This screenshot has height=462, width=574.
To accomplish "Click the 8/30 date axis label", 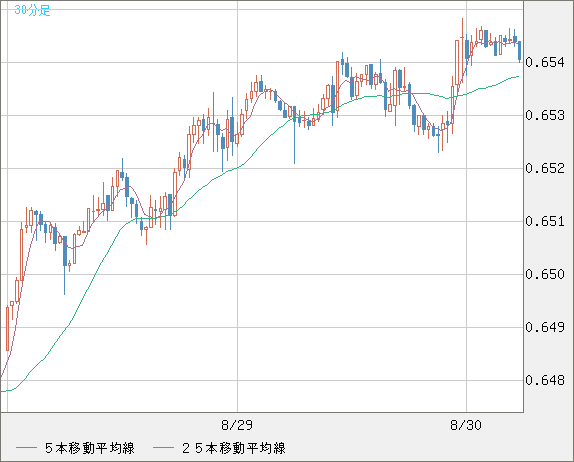I will (x=466, y=425).
